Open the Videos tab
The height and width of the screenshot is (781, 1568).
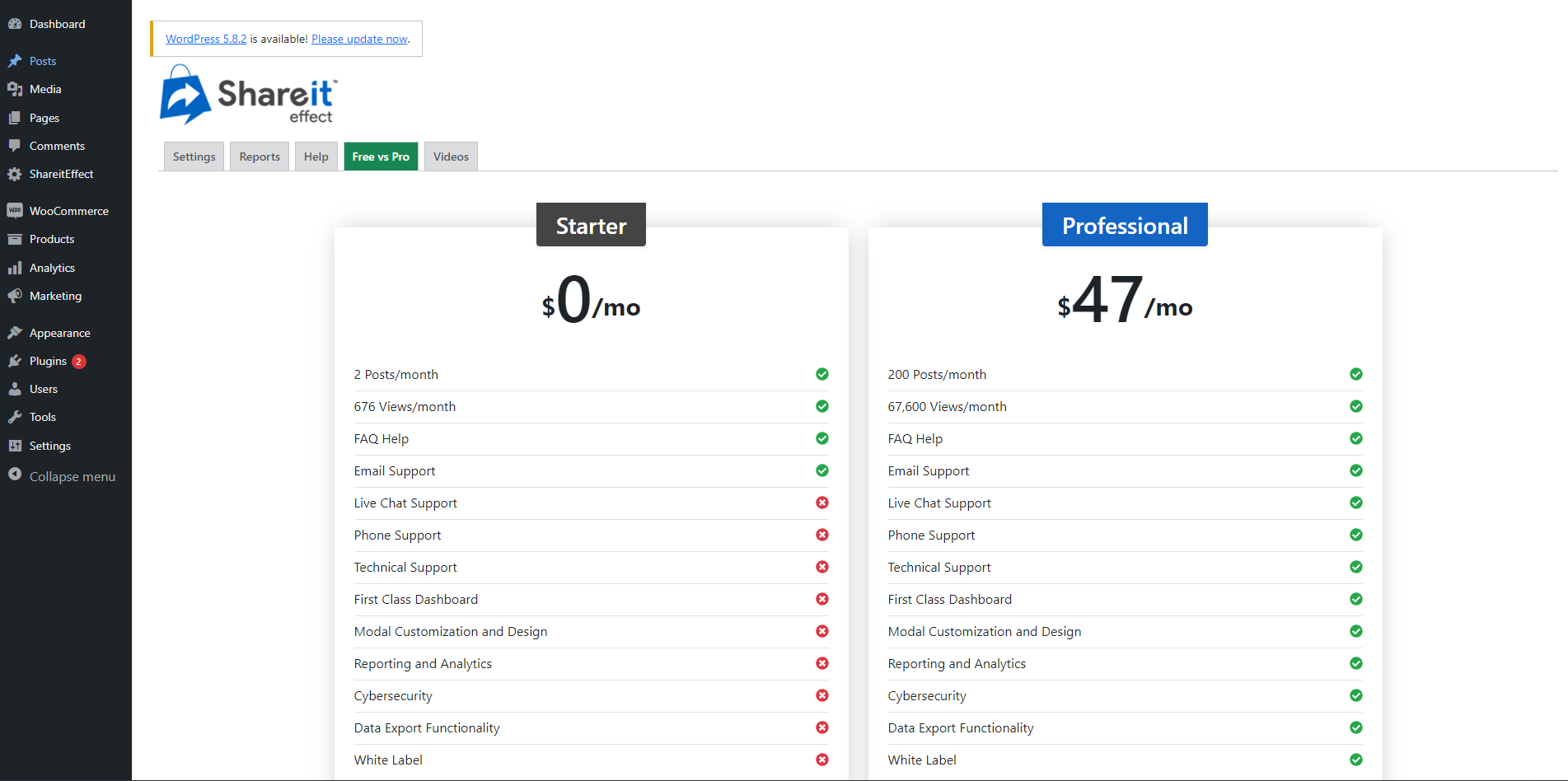tap(451, 157)
